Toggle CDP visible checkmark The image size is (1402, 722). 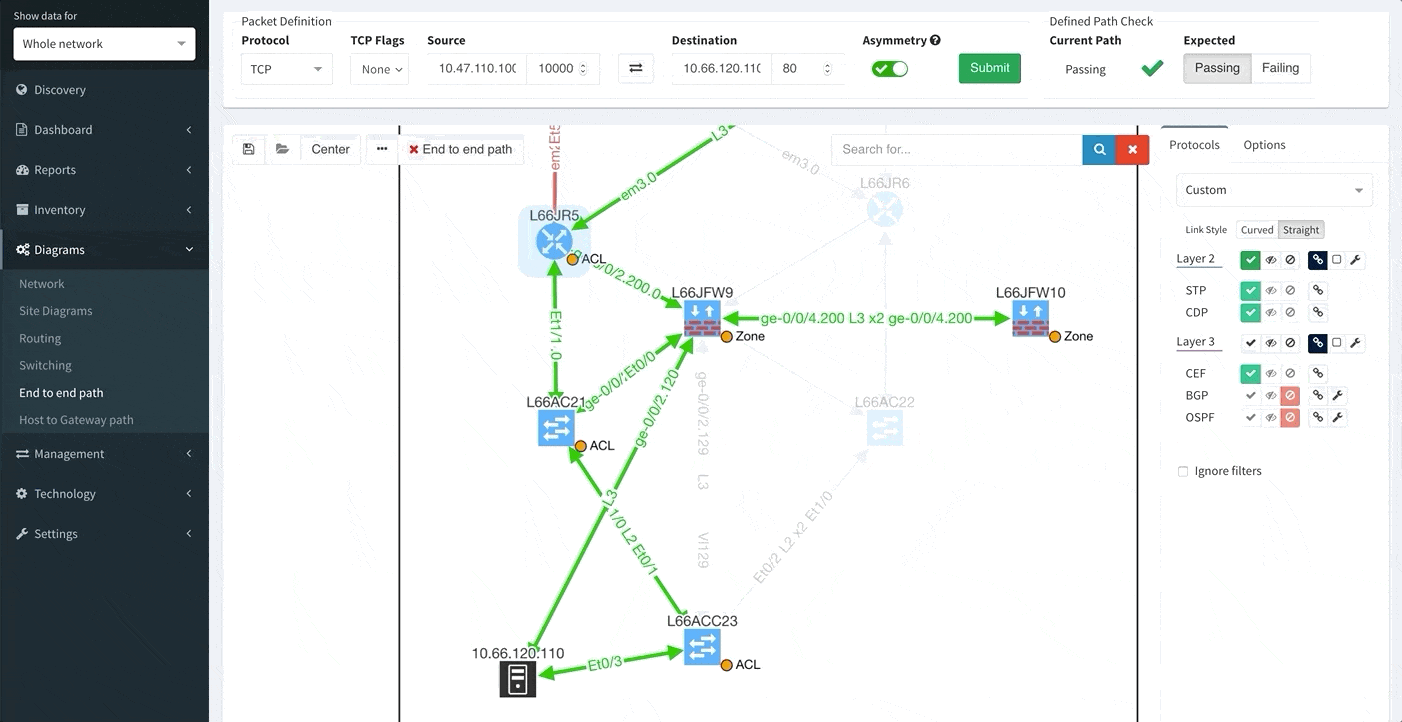(1250, 313)
